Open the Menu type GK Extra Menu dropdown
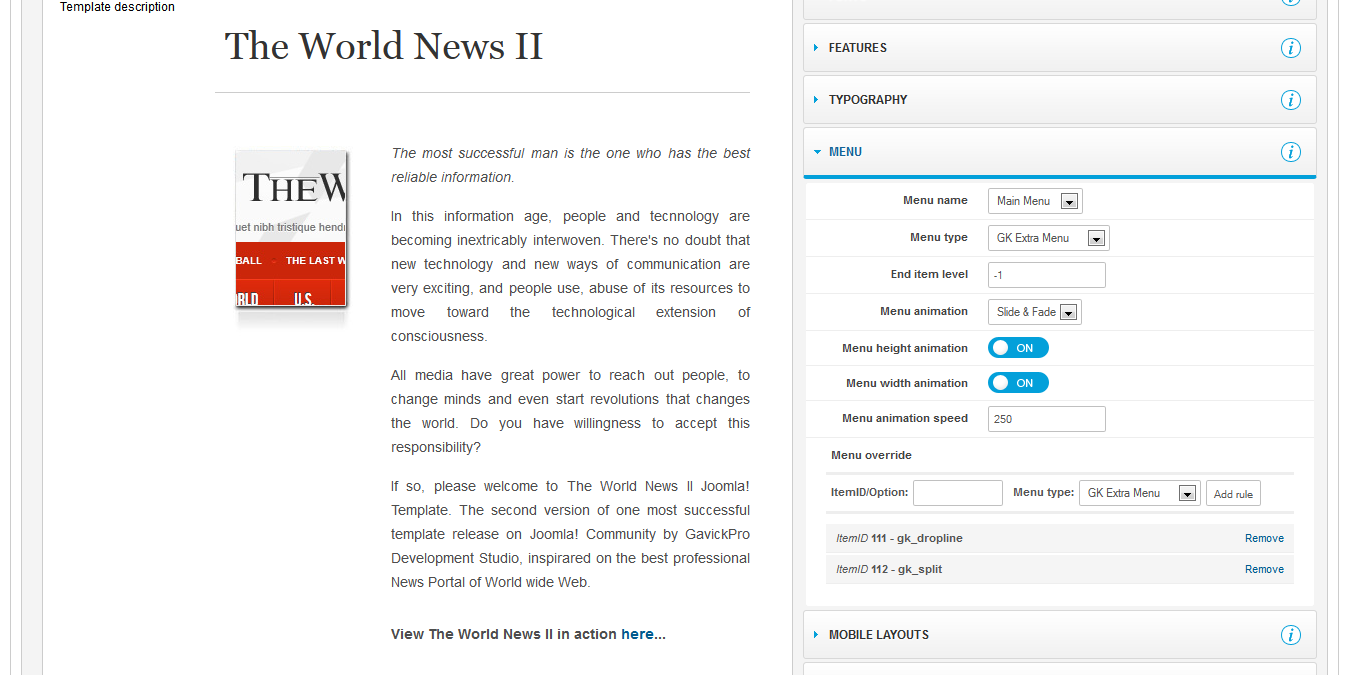1349x675 pixels. pos(1048,238)
